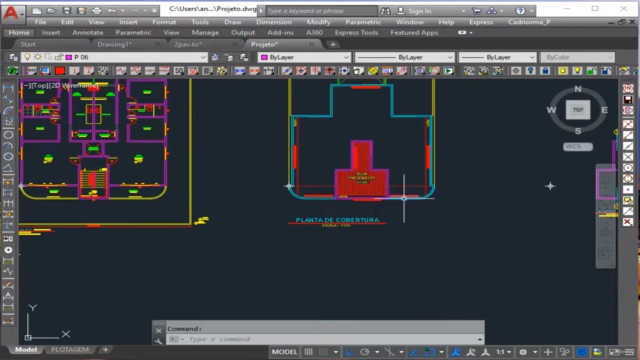The image size is (640, 360).
Task: Expand the layer dropdown showing P 06
Action: [x=203, y=57]
